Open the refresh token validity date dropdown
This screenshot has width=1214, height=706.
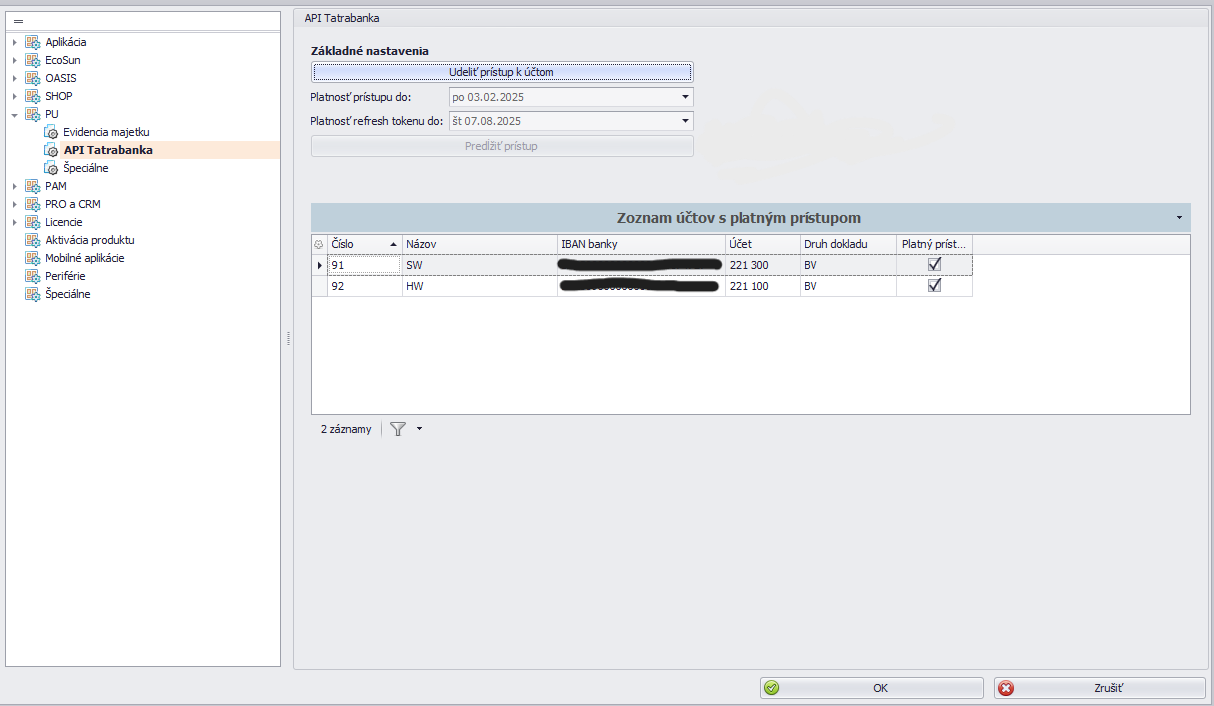click(x=685, y=121)
